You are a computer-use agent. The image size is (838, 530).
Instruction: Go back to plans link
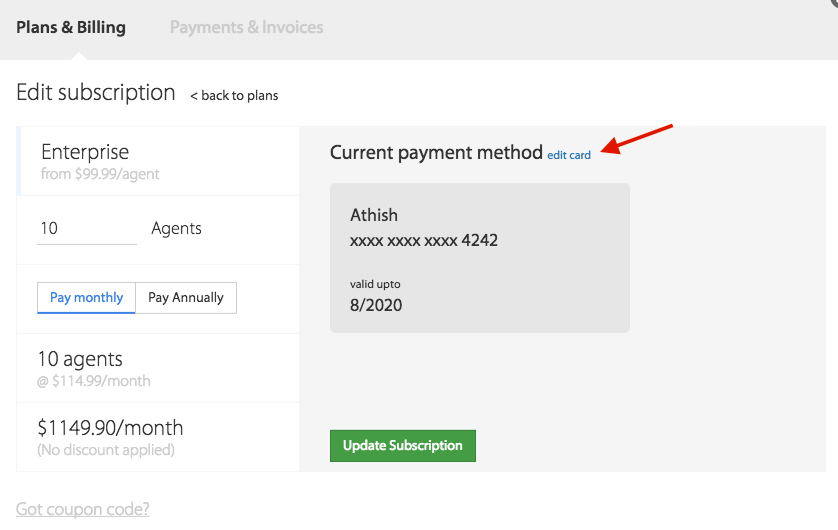(x=234, y=96)
